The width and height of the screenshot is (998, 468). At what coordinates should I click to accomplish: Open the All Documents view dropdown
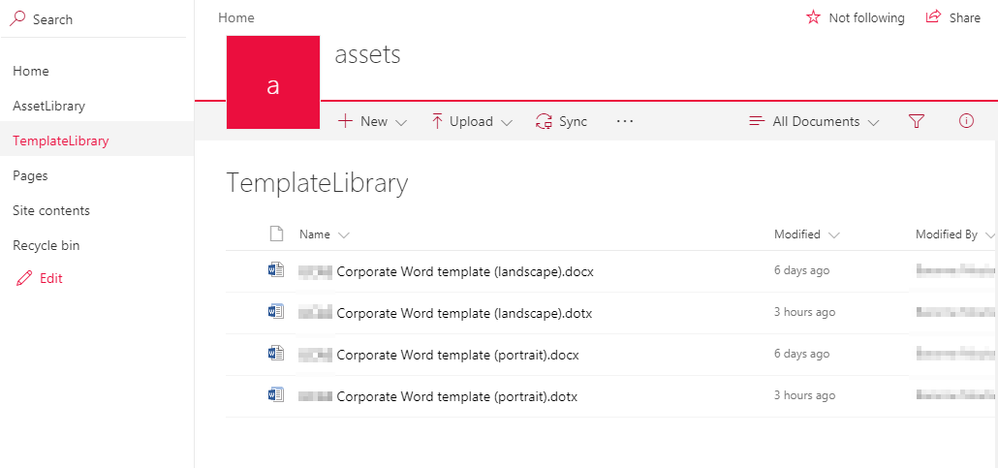click(x=815, y=122)
